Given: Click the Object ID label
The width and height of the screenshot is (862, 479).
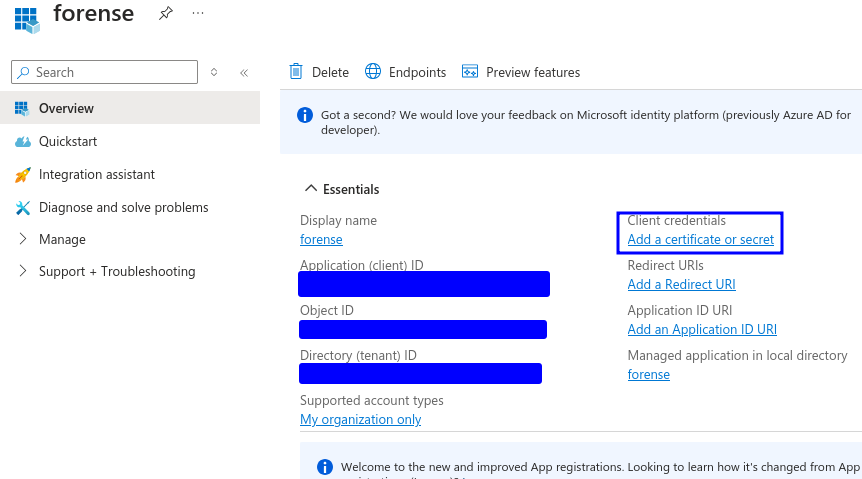Looking at the screenshot, I should point(327,310).
